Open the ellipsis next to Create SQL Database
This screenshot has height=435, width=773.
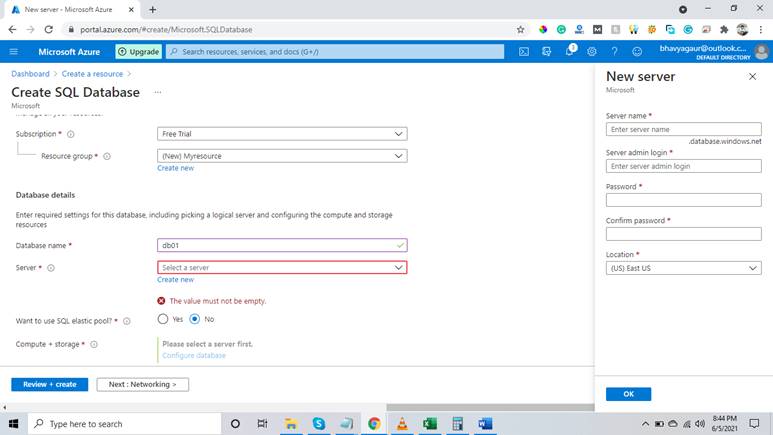tap(158, 92)
